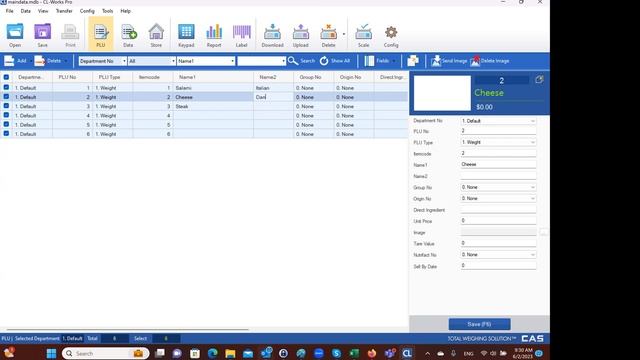Click the Show All refresh icon
The height and width of the screenshot is (360, 640).
tap(324, 61)
